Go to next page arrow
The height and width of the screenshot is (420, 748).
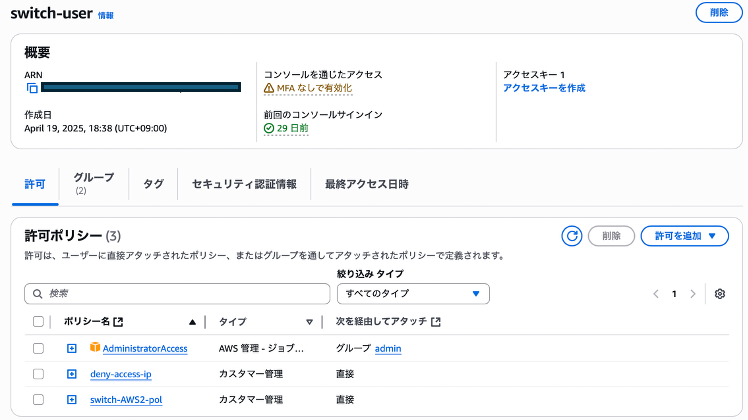pyautogui.click(x=693, y=294)
